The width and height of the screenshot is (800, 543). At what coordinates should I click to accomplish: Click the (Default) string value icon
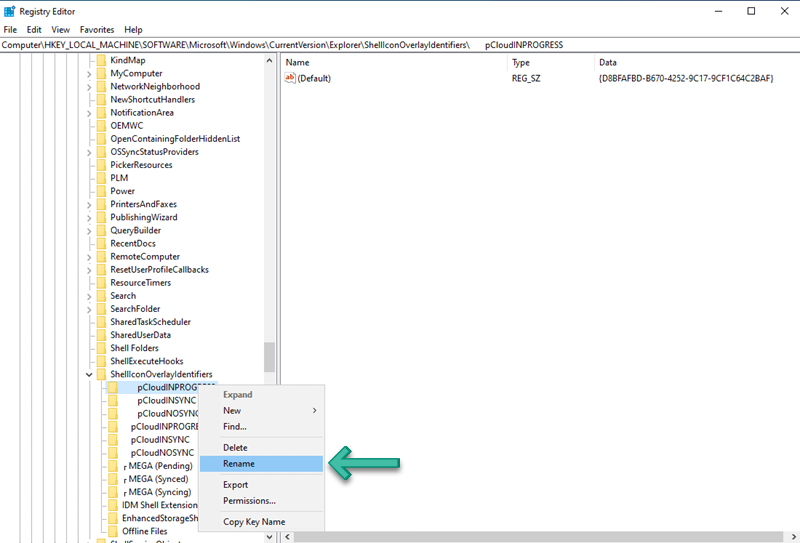[x=290, y=78]
